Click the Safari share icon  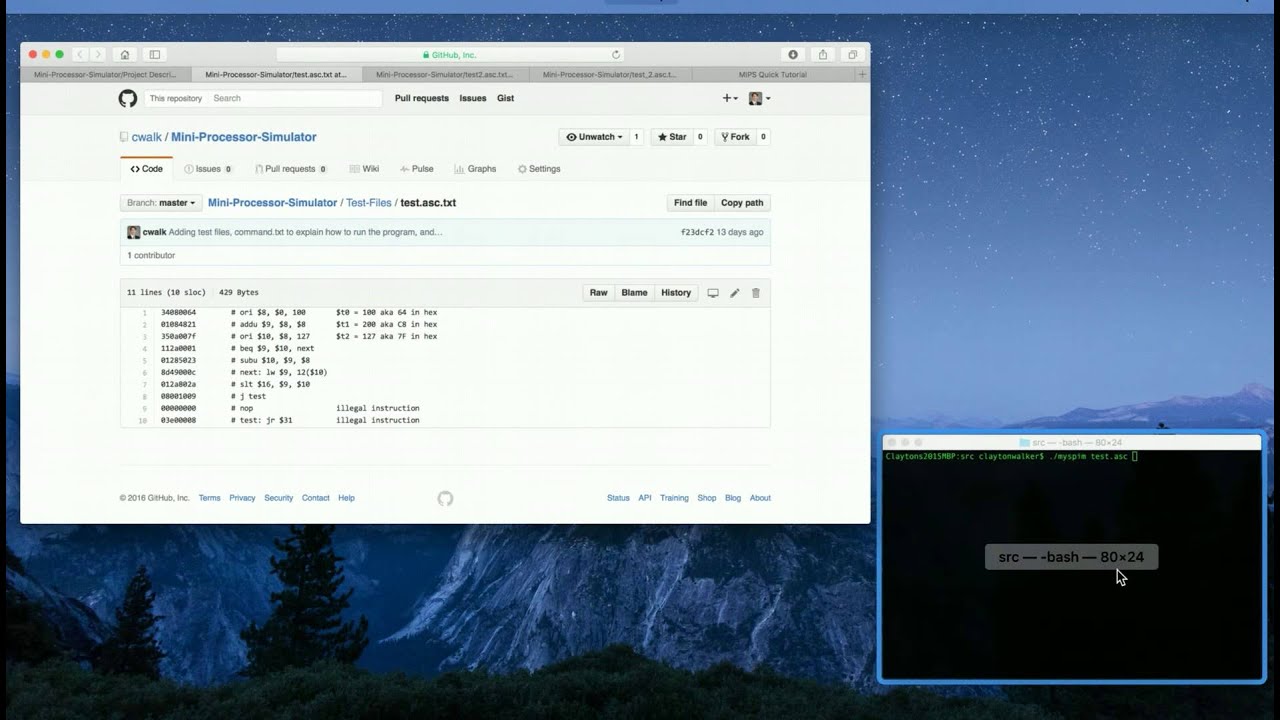pos(823,54)
